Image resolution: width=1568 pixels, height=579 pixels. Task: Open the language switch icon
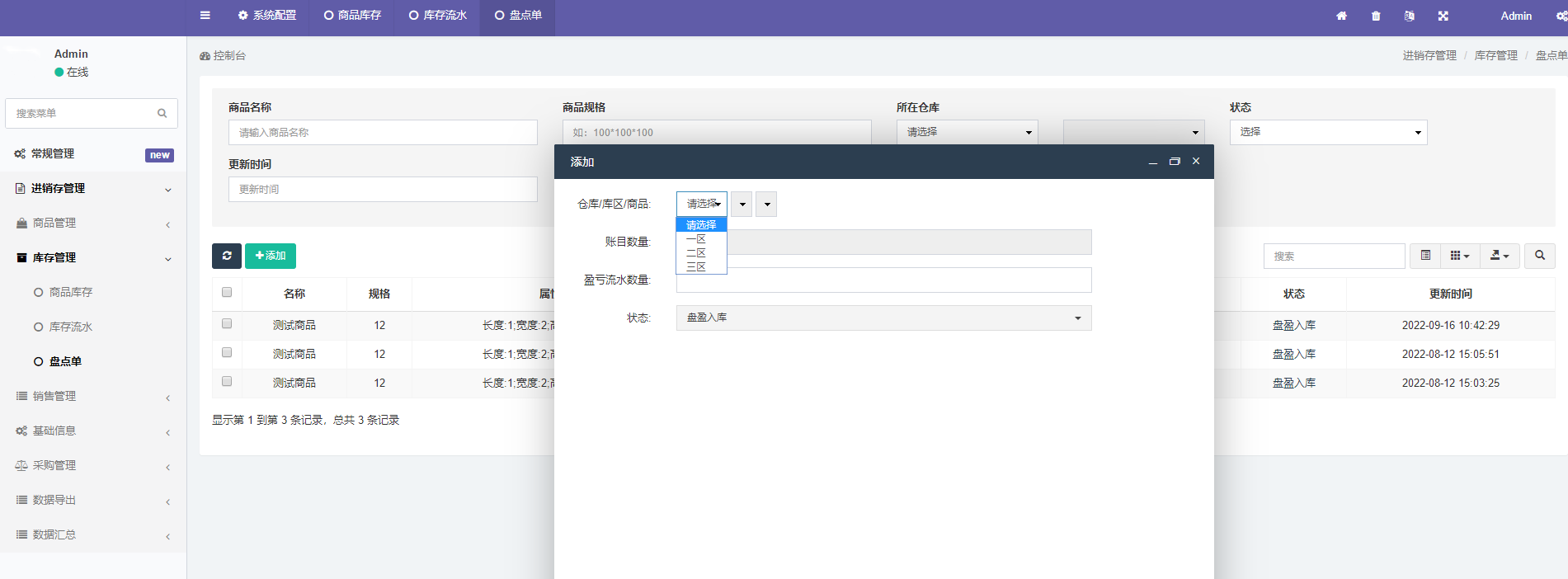pos(1410,16)
